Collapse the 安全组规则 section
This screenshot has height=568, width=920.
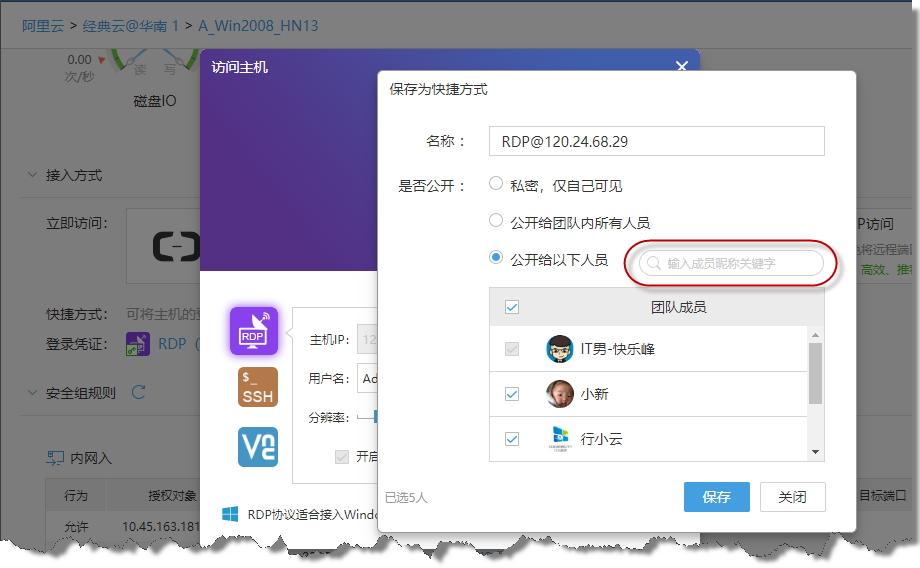[31, 392]
